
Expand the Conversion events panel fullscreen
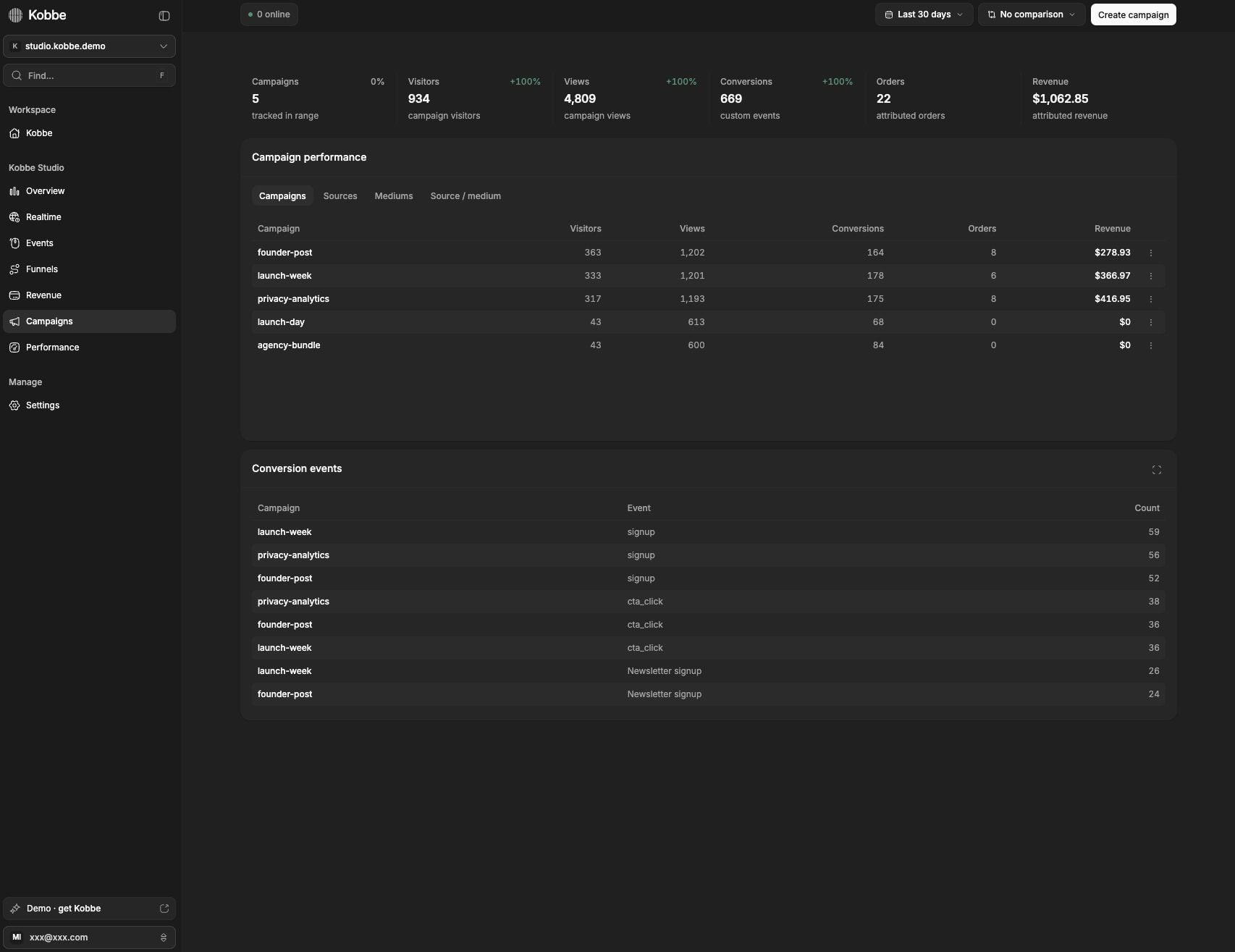tap(1156, 470)
